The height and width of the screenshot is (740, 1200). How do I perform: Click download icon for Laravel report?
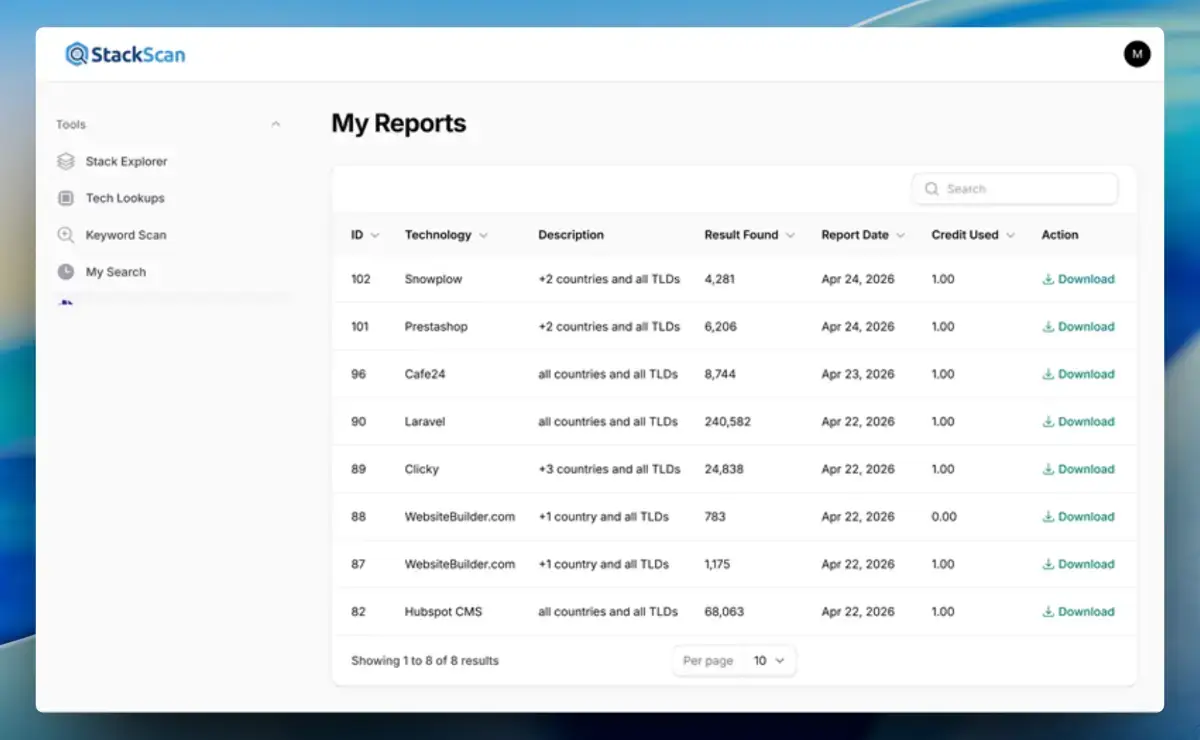pyautogui.click(x=1048, y=422)
